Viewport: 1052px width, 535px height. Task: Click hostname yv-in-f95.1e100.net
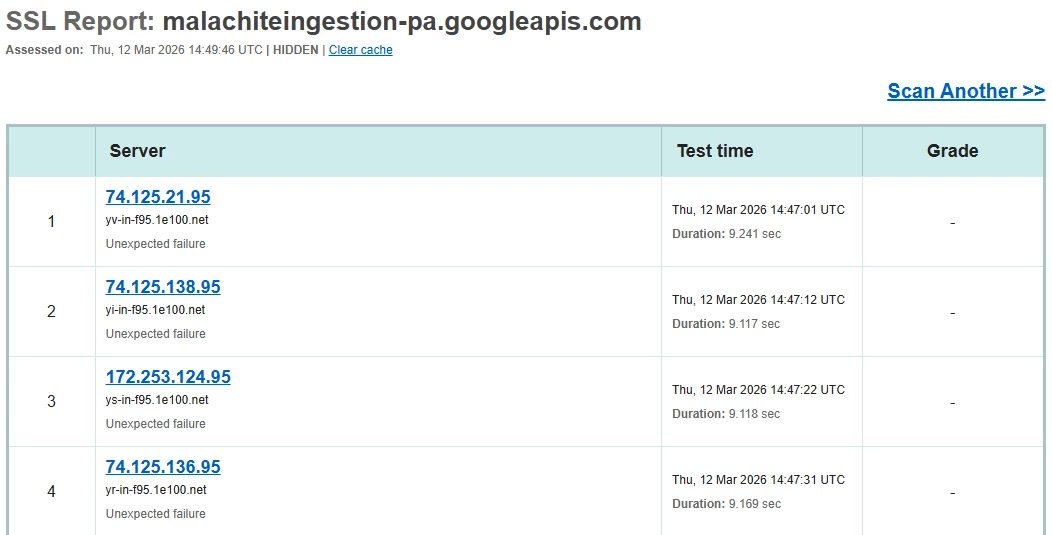click(x=157, y=220)
